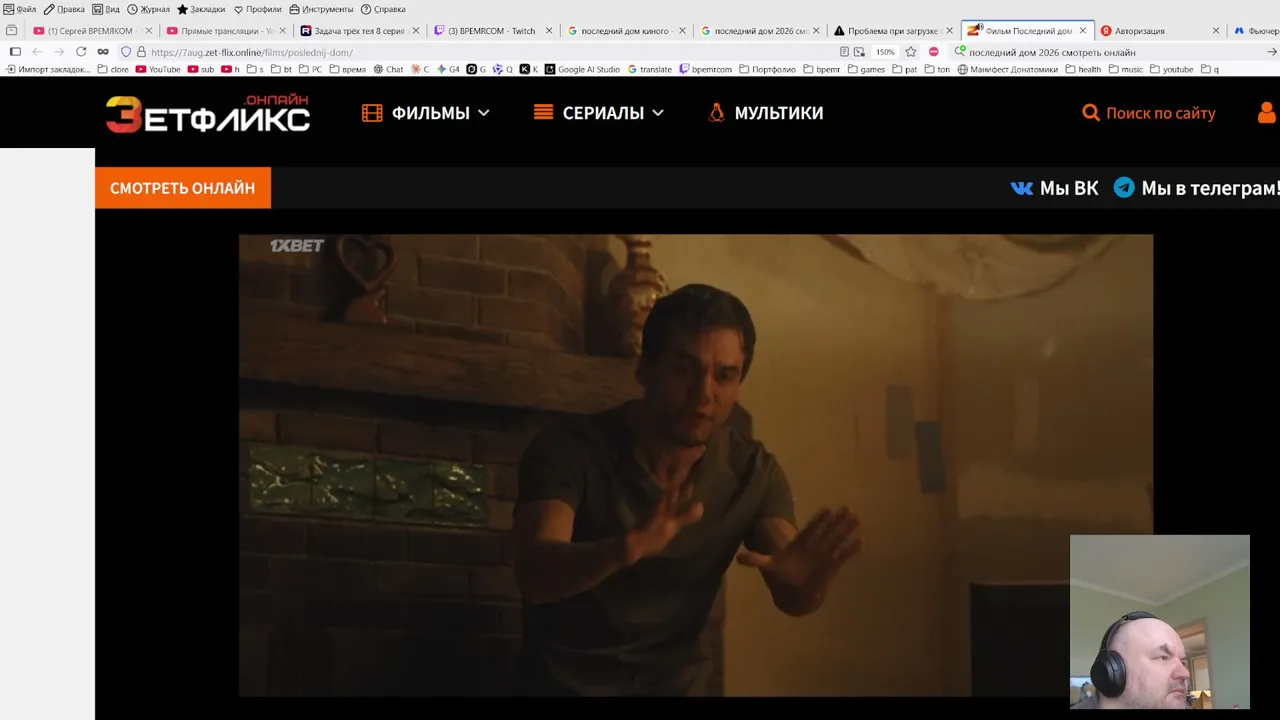Click the red blocker icon in address bar
This screenshot has width=1280, height=720.
coord(934,52)
